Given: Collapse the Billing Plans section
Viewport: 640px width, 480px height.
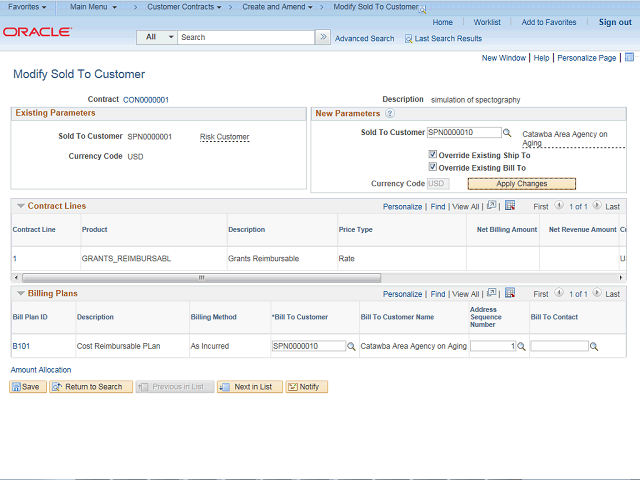Looking at the screenshot, I should [x=21, y=293].
